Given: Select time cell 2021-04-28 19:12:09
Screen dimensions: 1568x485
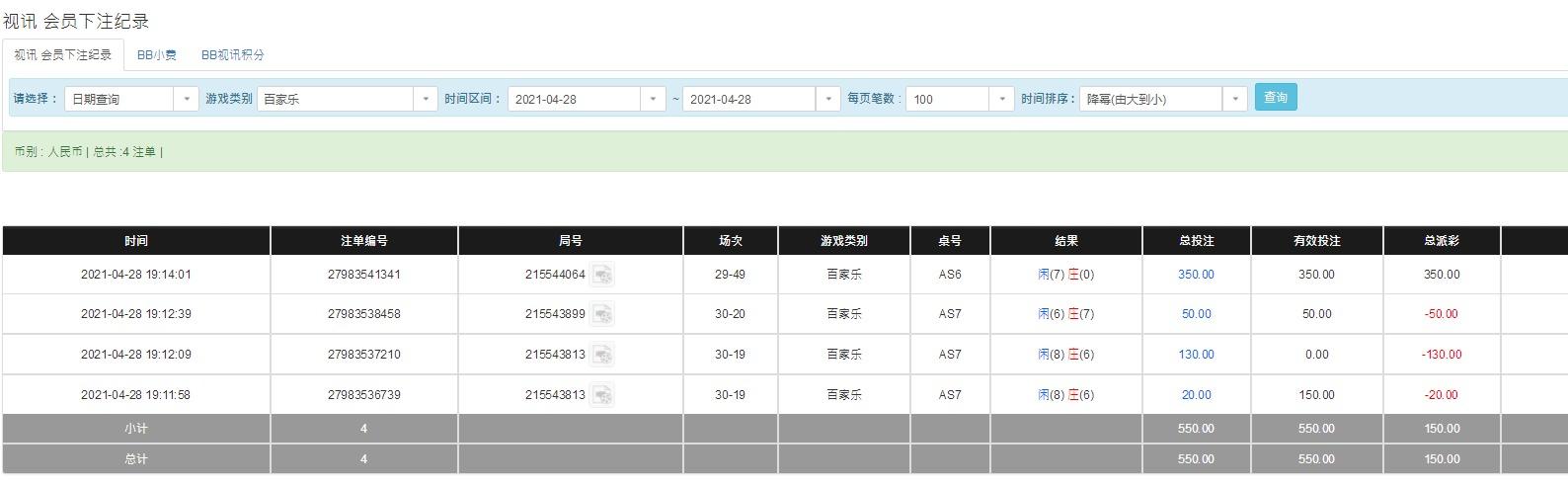Looking at the screenshot, I should (136, 355).
